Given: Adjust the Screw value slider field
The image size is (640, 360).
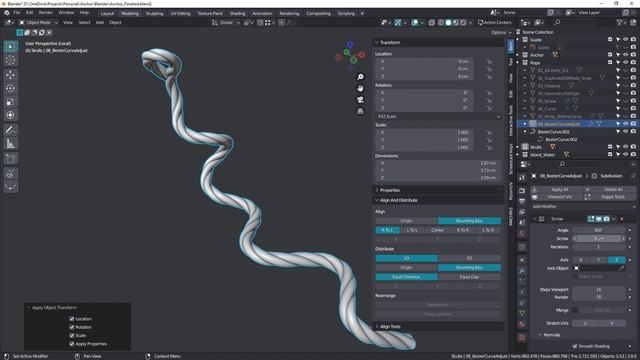Looking at the screenshot, I should (x=599, y=238).
